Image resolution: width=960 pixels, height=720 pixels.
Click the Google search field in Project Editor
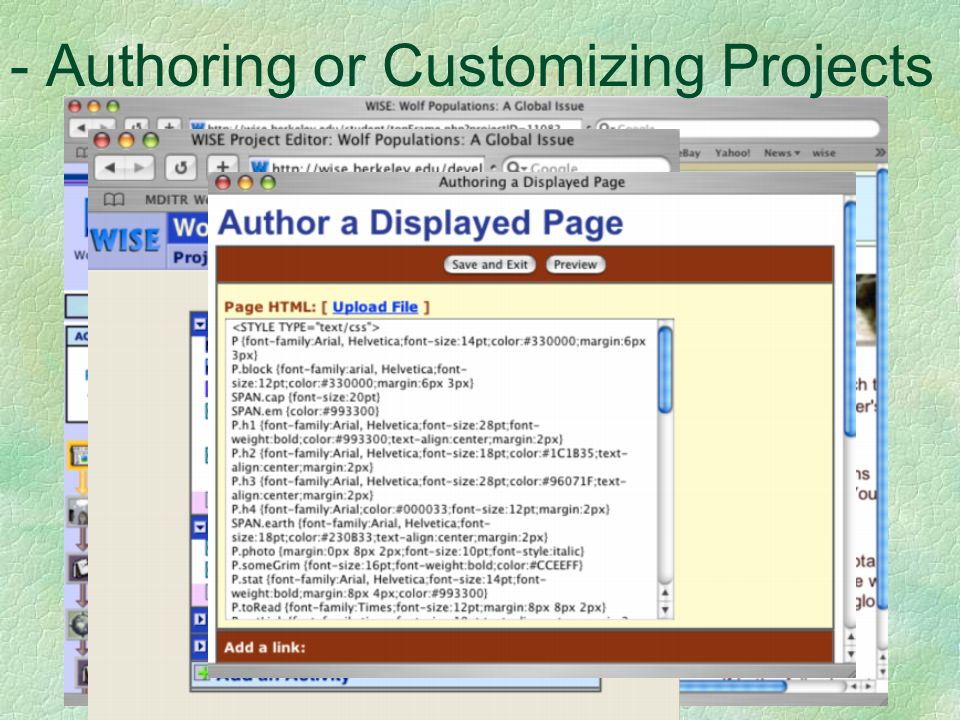[587, 168]
